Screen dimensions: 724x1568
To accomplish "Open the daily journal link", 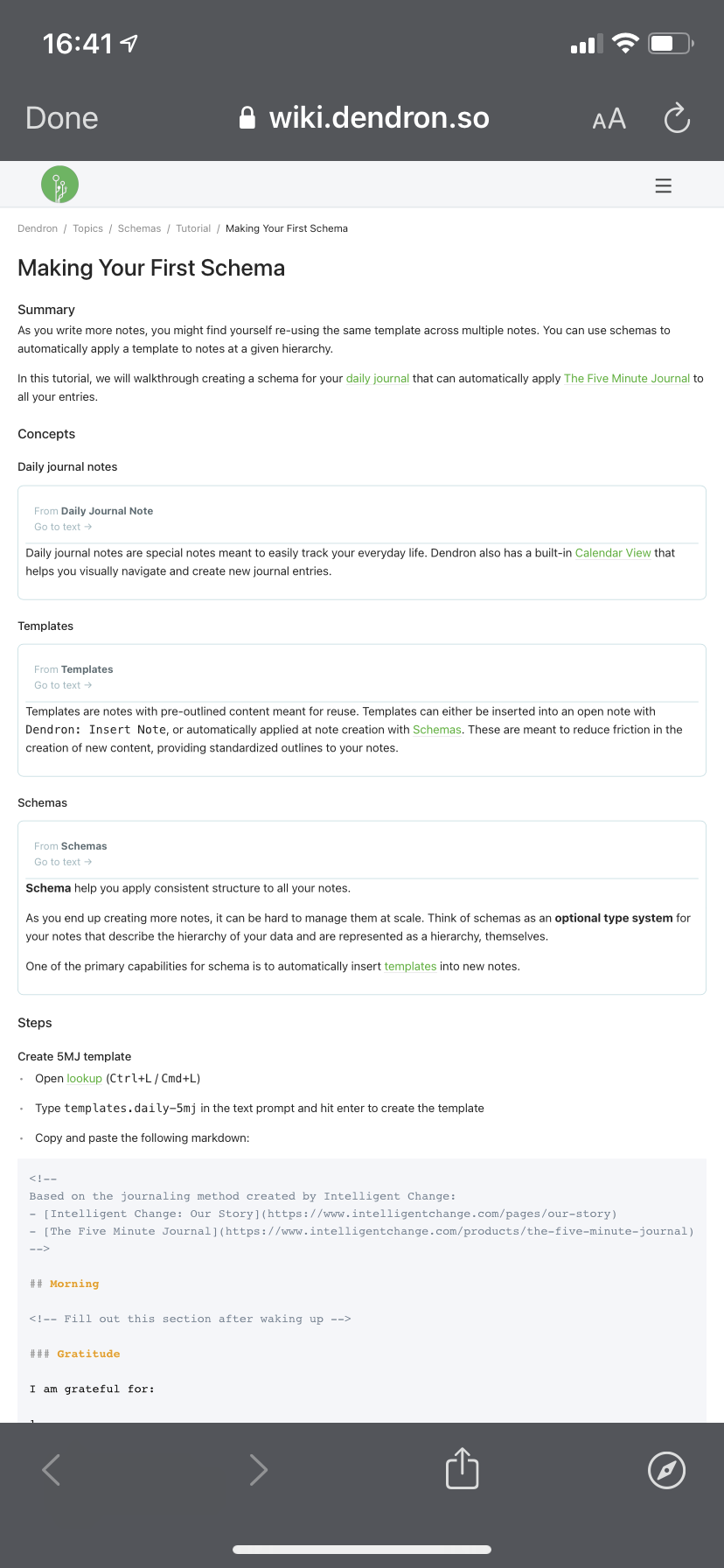I will [377, 378].
